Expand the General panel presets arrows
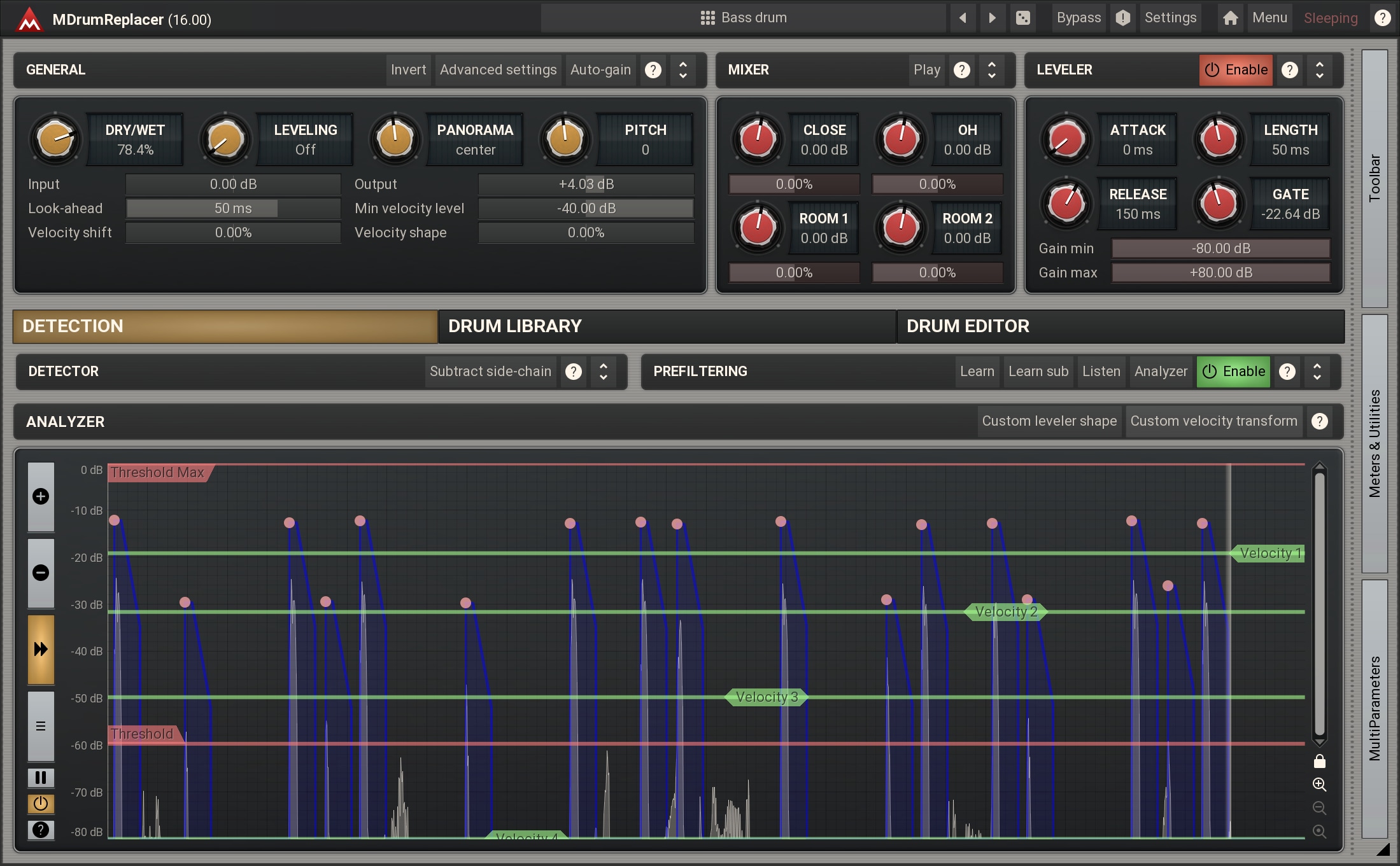The width and height of the screenshot is (1400, 866). point(683,70)
